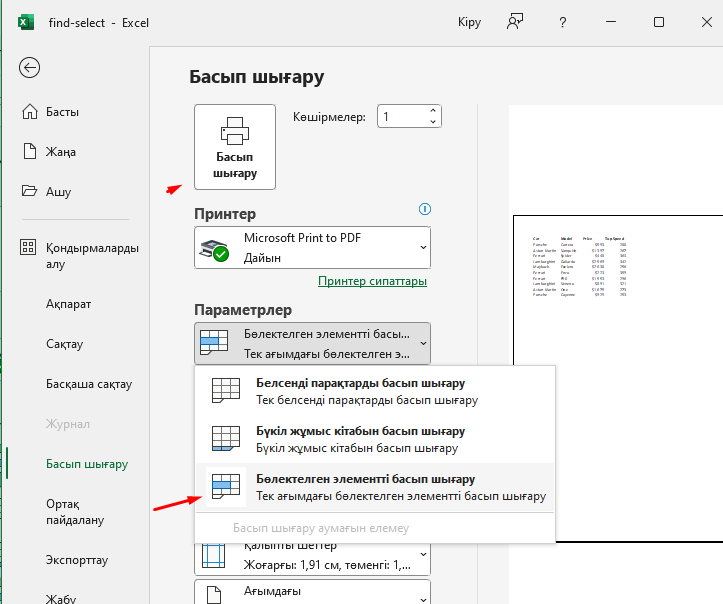Click the Ашу open folder icon

(30, 191)
